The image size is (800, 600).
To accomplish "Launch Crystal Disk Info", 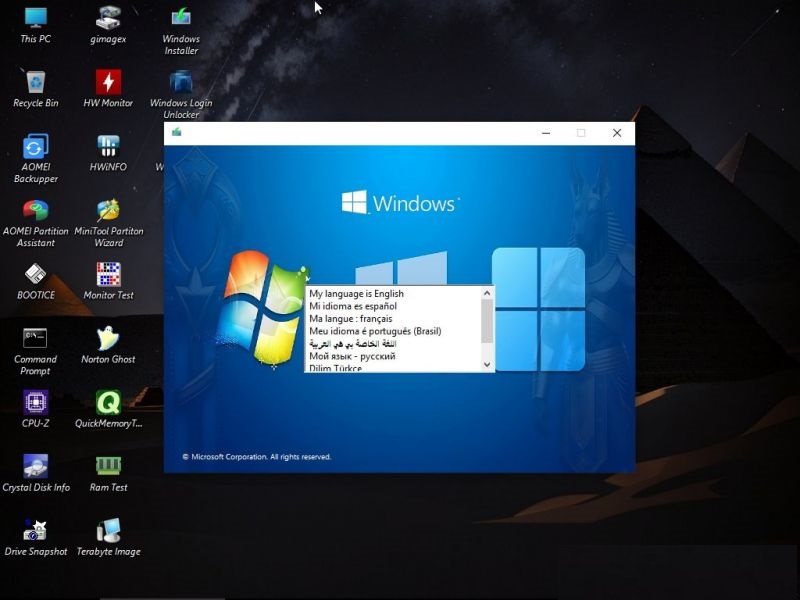I will 36,467.
